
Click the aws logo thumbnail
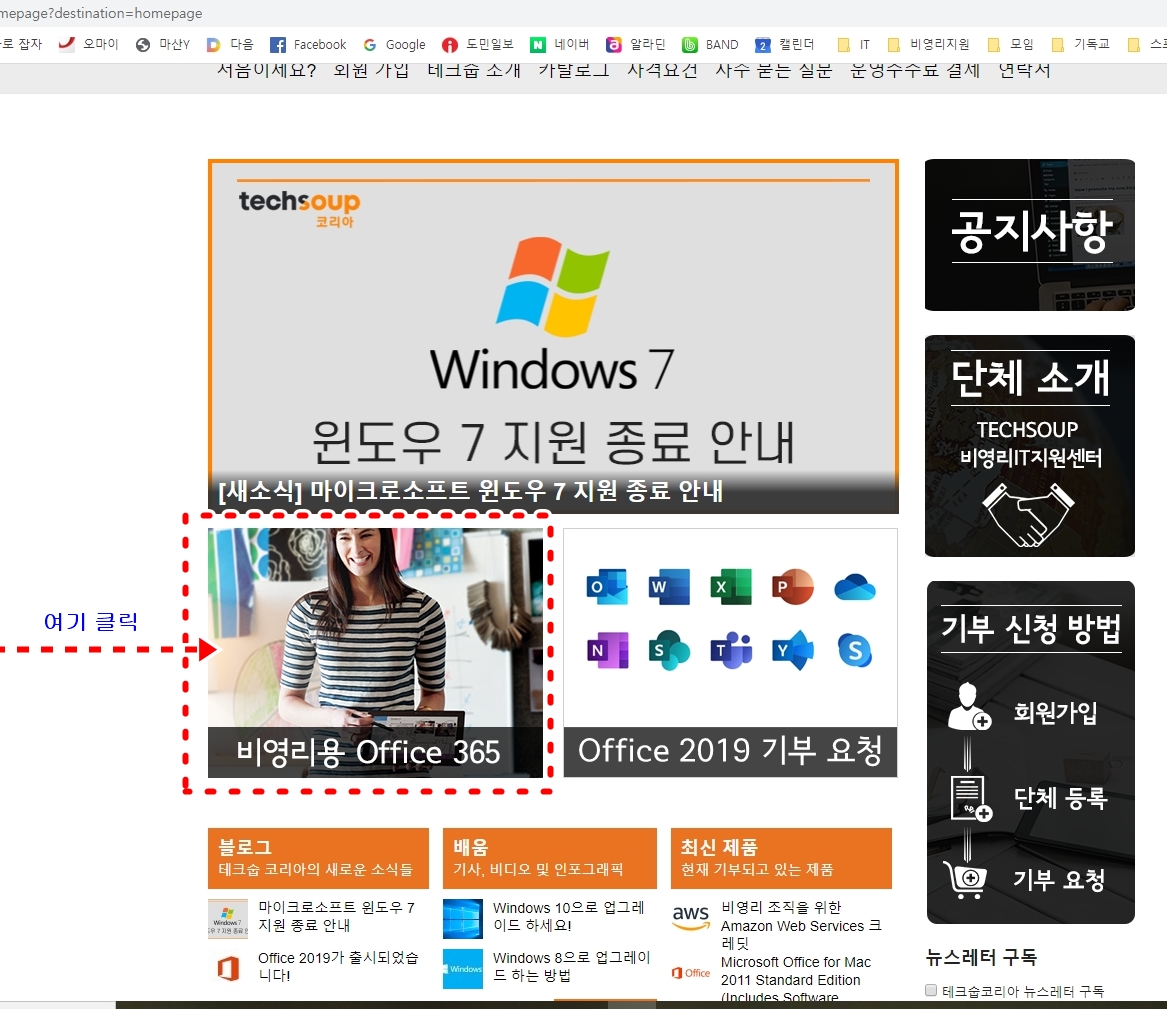(691, 917)
